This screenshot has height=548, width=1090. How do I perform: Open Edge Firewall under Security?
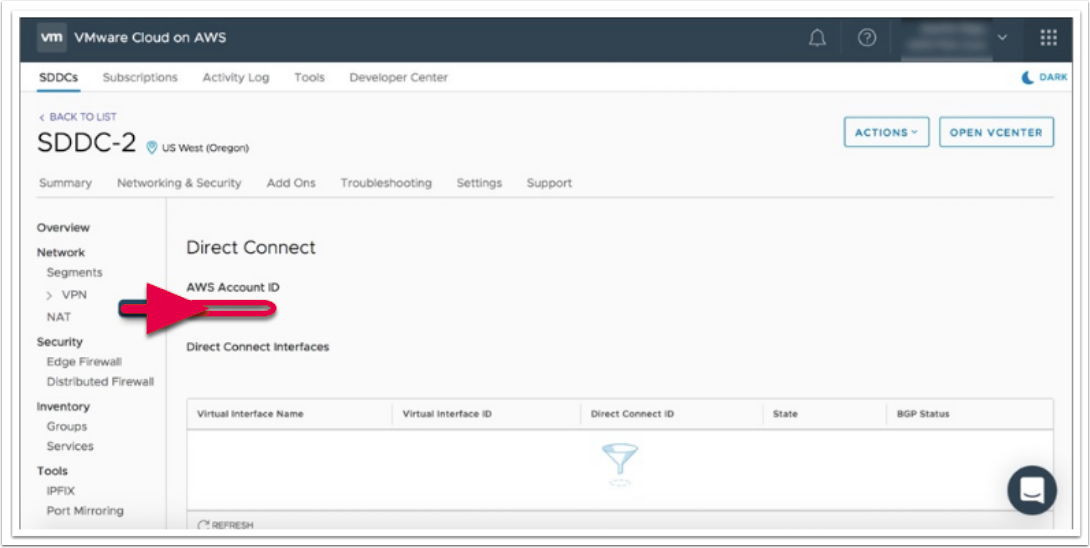tap(84, 362)
